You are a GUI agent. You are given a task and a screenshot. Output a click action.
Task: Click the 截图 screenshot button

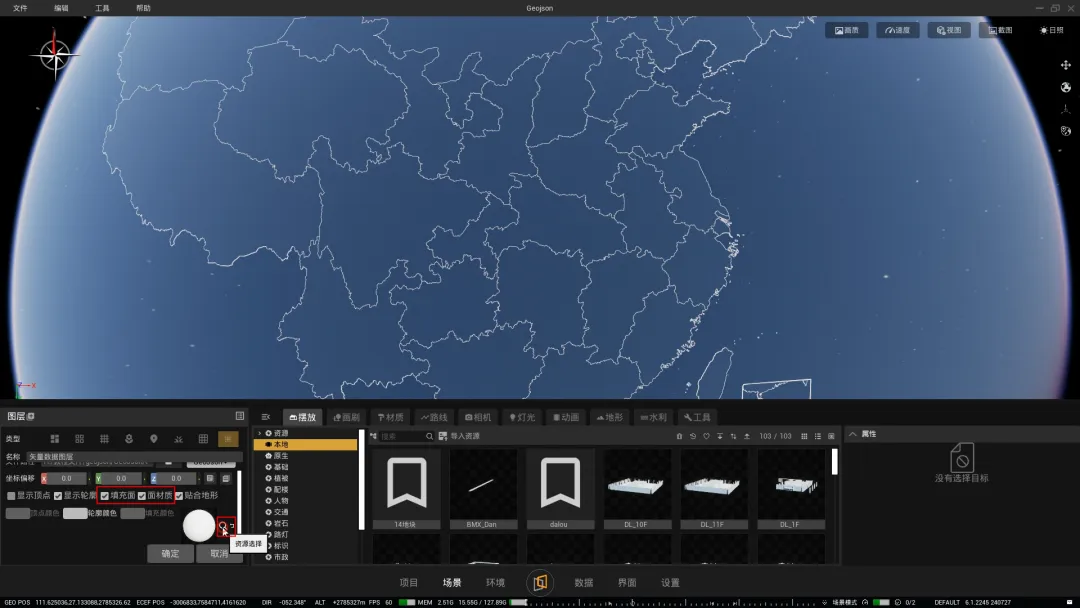coord(1000,30)
